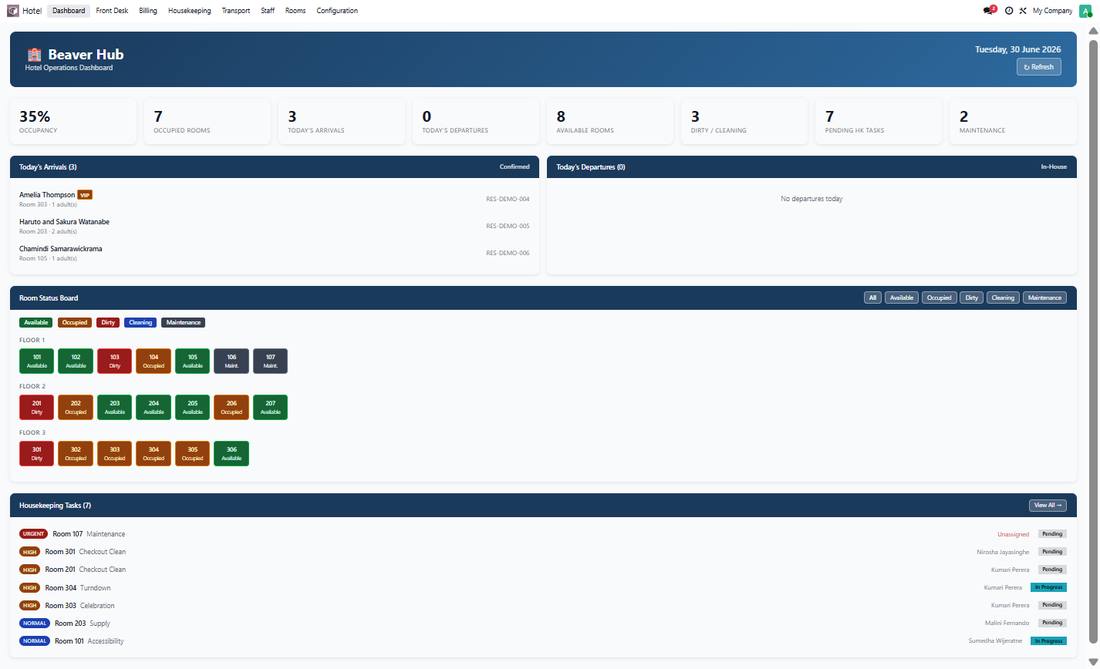Select room 105 tile

[x=192, y=361]
